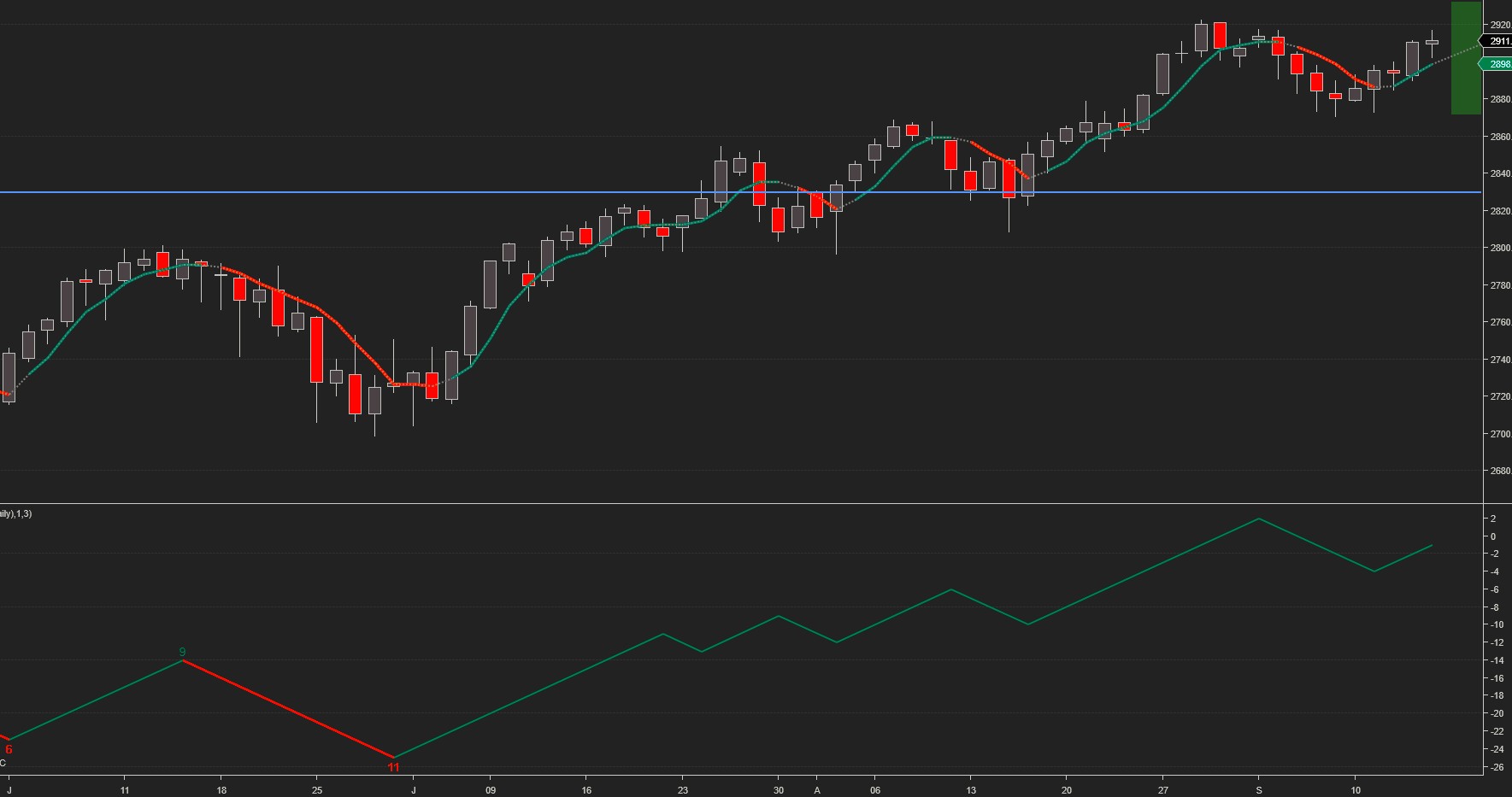Click the 2820 price scale label
The width and height of the screenshot is (1512, 797).
pyautogui.click(x=1500, y=211)
